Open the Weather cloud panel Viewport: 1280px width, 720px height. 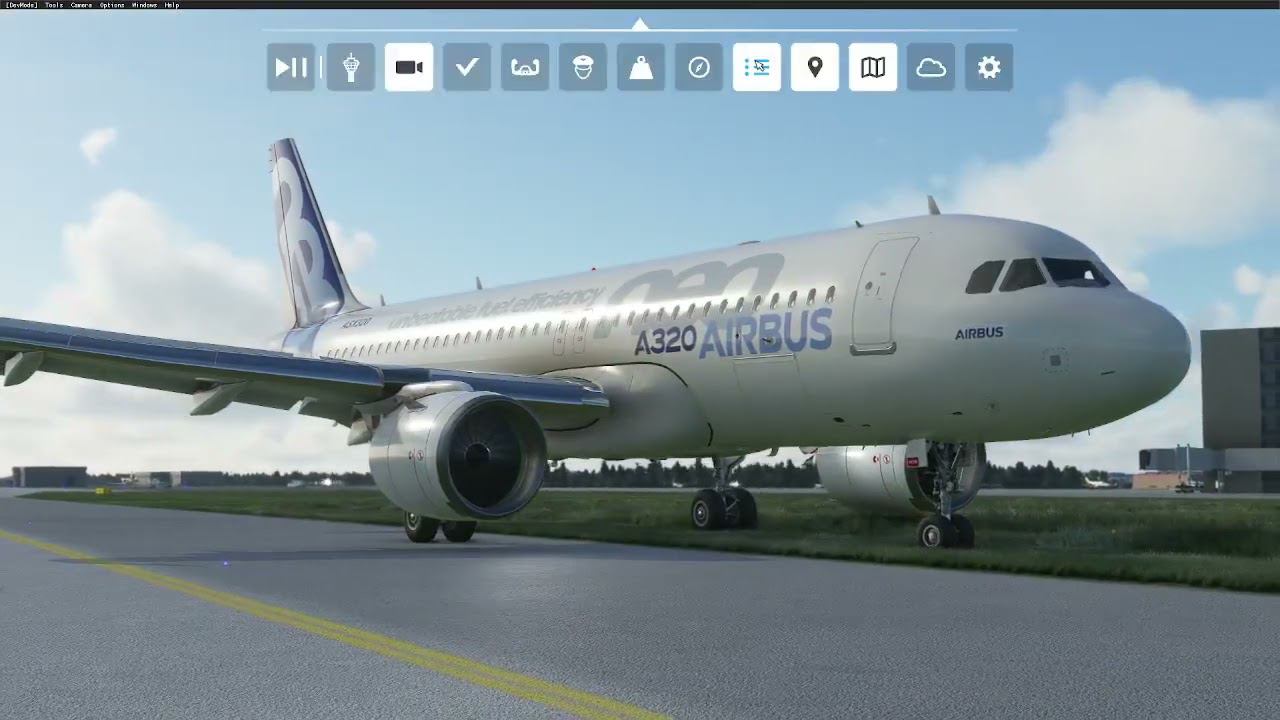[931, 67]
